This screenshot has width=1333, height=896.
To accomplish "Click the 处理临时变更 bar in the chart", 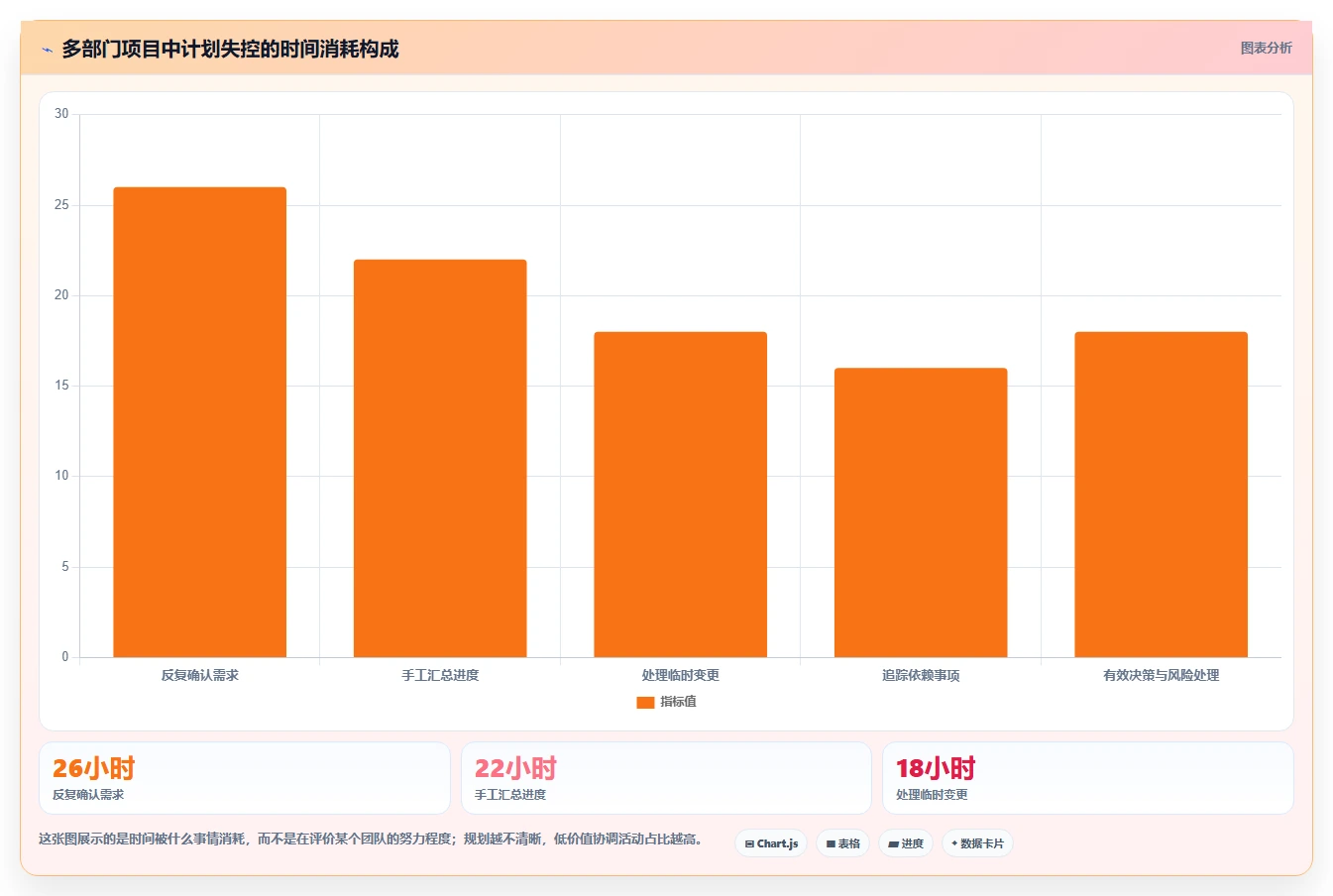I will pos(681,495).
